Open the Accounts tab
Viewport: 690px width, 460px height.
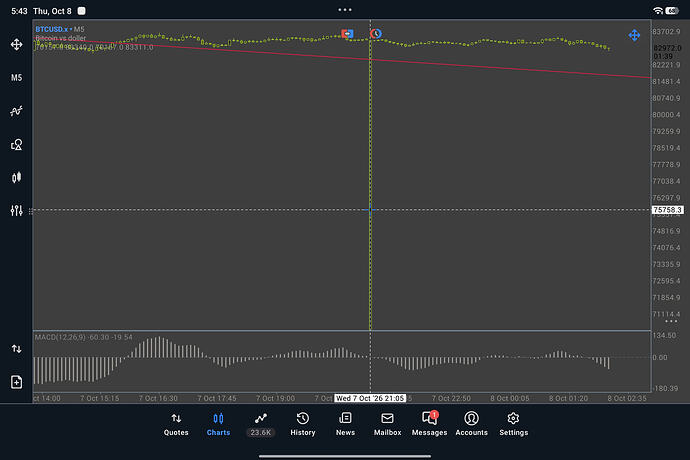click(471, 425)
